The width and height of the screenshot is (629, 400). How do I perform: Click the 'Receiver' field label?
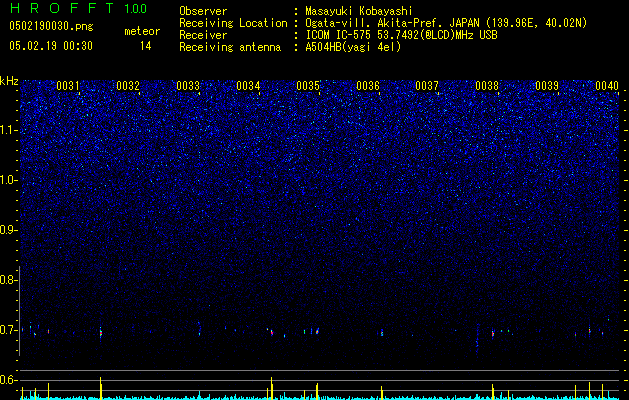point(203,35)
